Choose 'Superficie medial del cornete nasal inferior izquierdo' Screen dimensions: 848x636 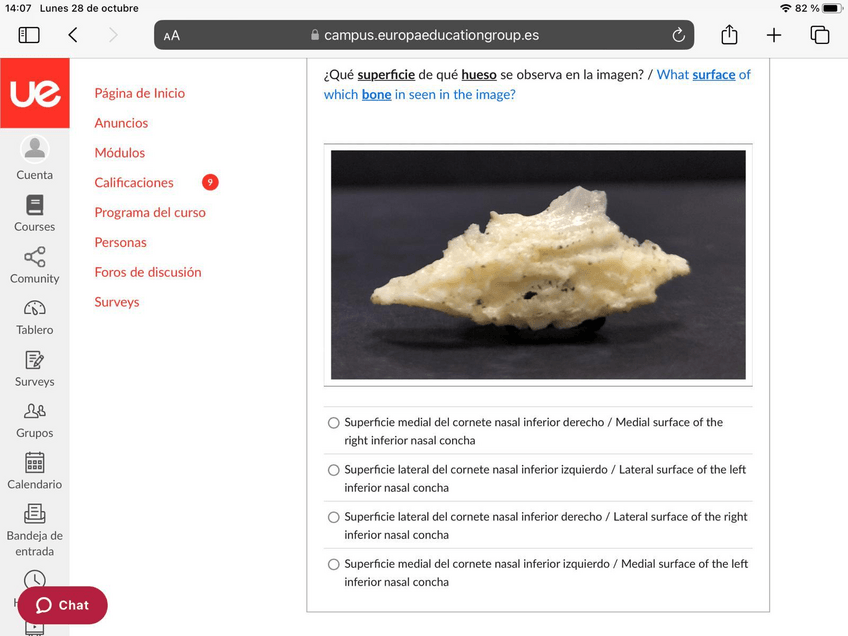(334, 565)
